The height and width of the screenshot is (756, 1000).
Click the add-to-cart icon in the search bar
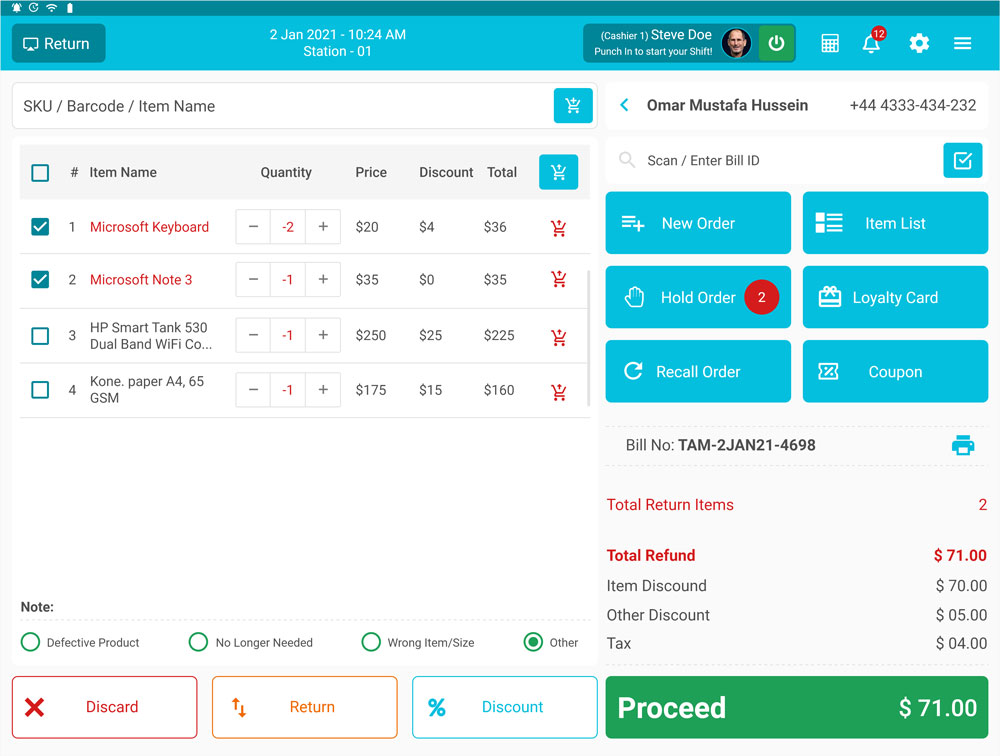pyautogui.click(x=573, y=106)
